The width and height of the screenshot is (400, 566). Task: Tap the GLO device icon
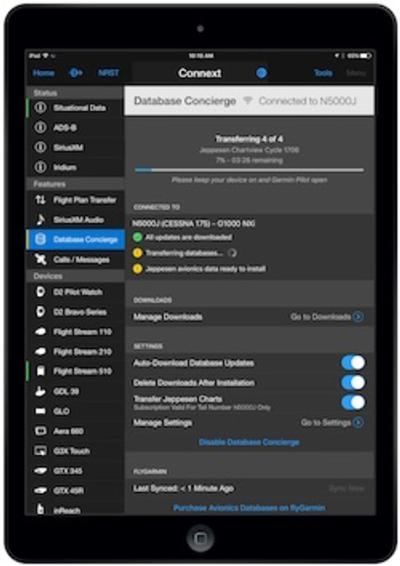[x=40, y=411]
